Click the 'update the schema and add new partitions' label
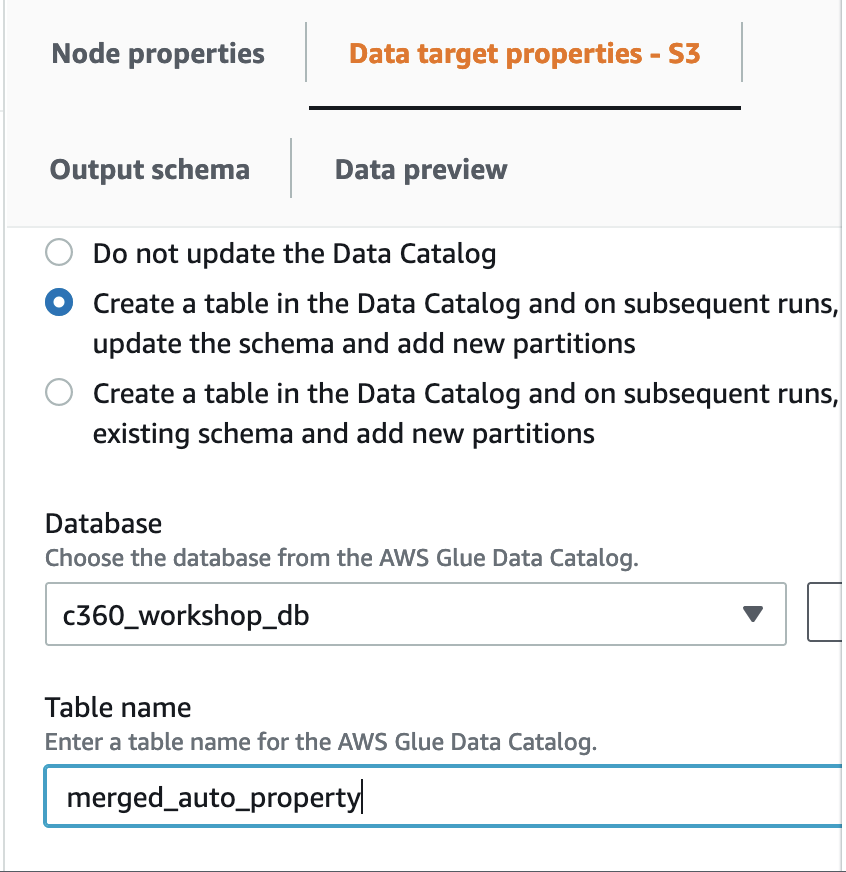Image resolution: width=846 pixels, height=872 pixels. [x=364, y=344]
